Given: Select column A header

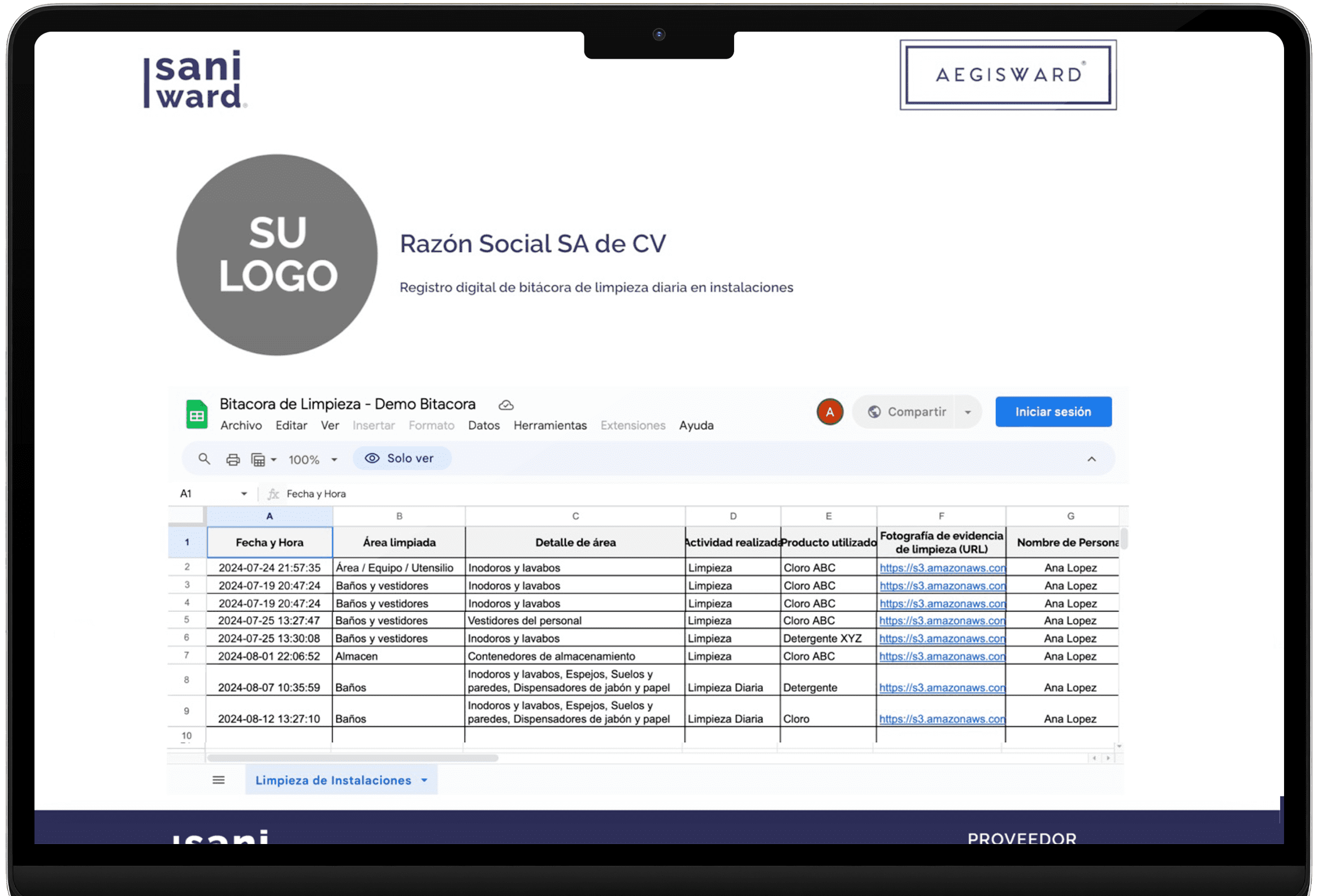Looking at the screenshot, I should [270, 516].
